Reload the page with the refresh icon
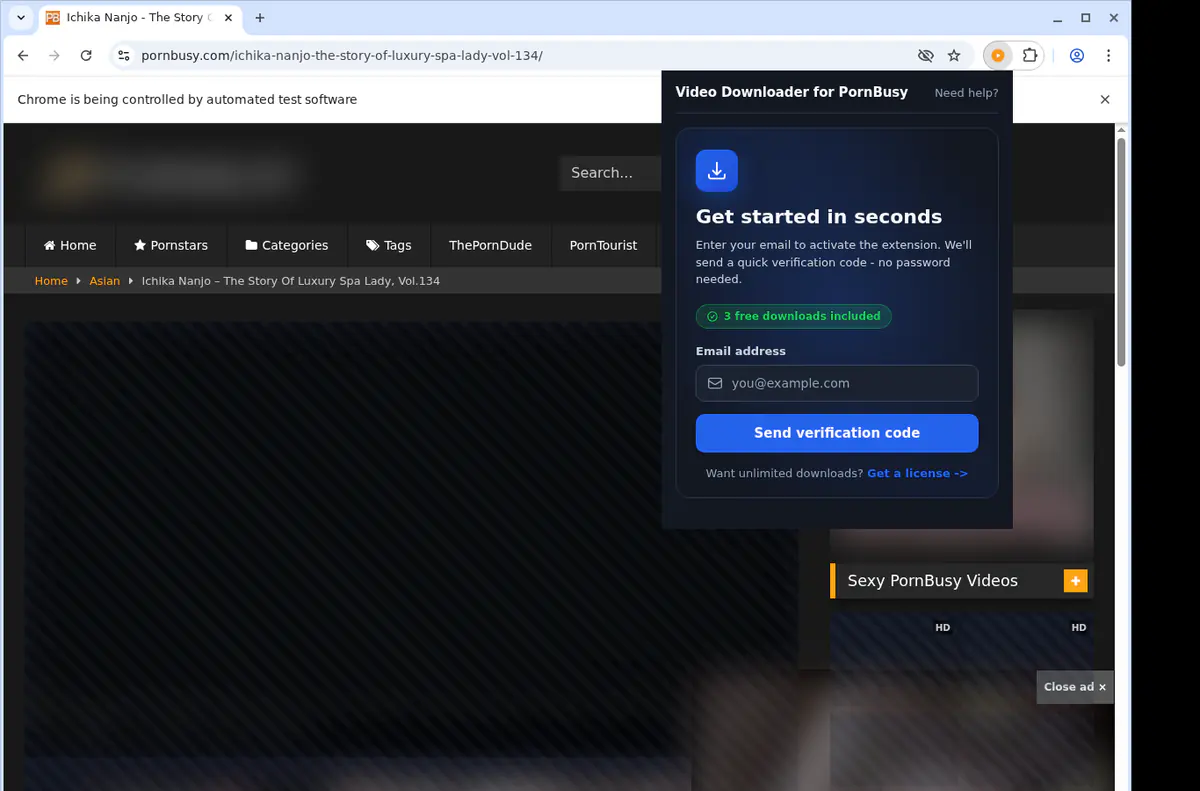The width and height of the screenshot is (1200, 791). tap(86, 56)
